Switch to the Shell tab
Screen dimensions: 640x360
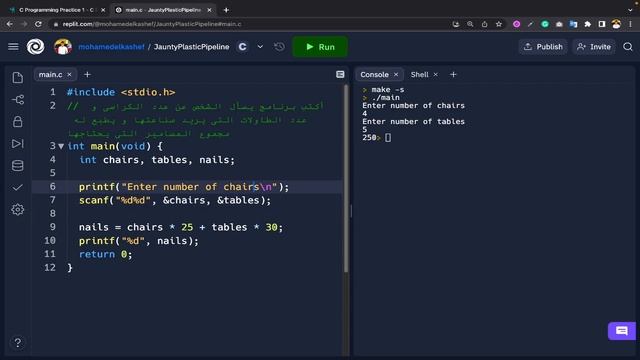[420, 75]
